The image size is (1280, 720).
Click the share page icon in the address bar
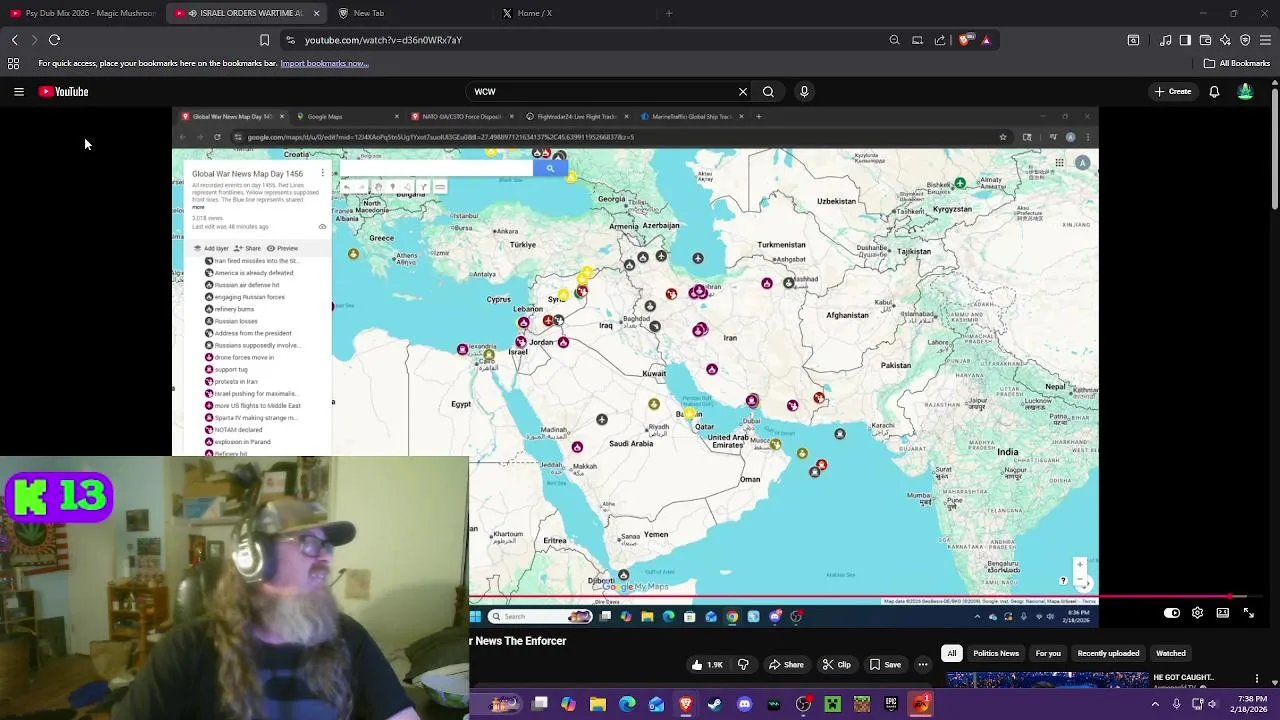point(940,40)
